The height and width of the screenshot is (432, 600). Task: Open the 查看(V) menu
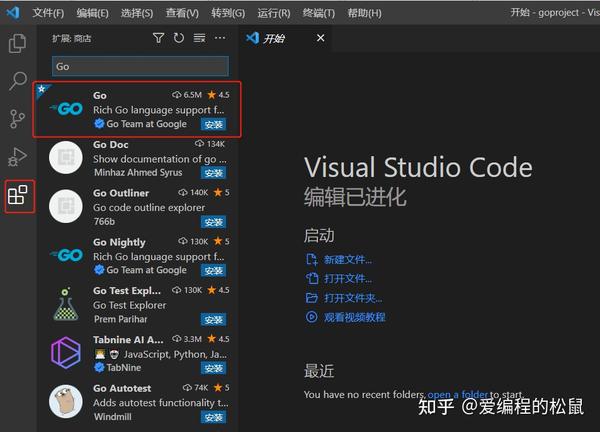tap(182, 13)
